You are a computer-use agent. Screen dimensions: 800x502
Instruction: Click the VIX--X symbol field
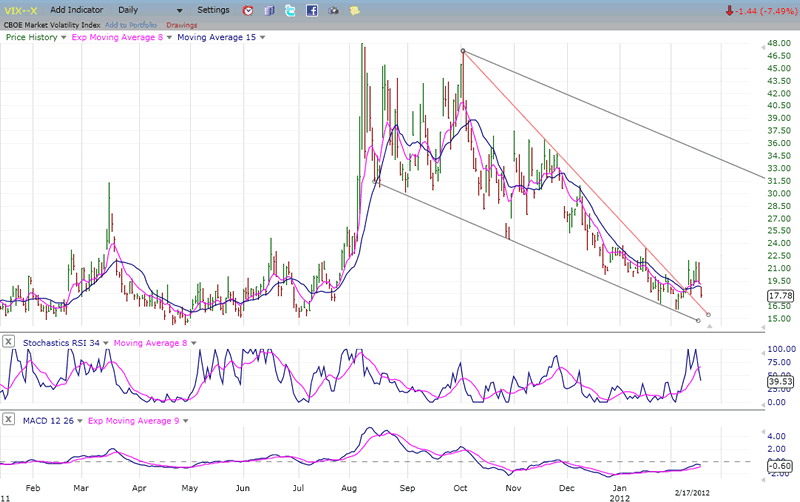pos(20,10)
